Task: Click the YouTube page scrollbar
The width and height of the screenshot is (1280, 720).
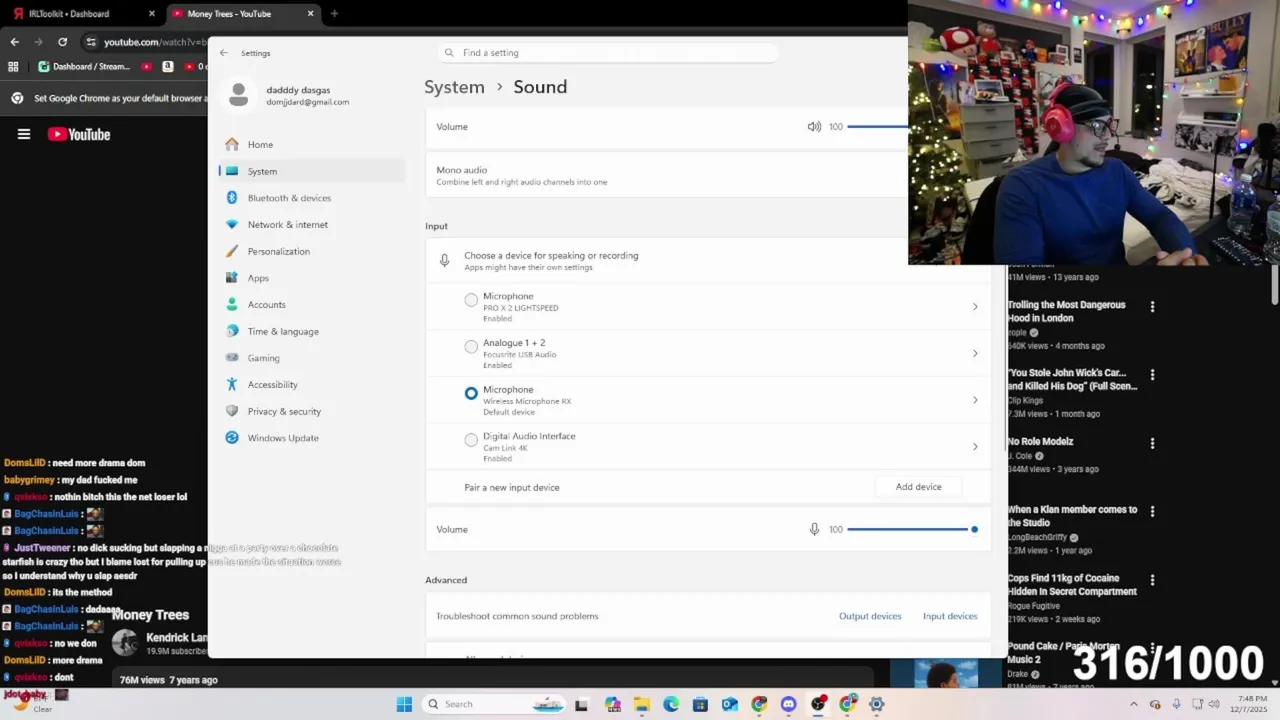Action: point(1274,285)
